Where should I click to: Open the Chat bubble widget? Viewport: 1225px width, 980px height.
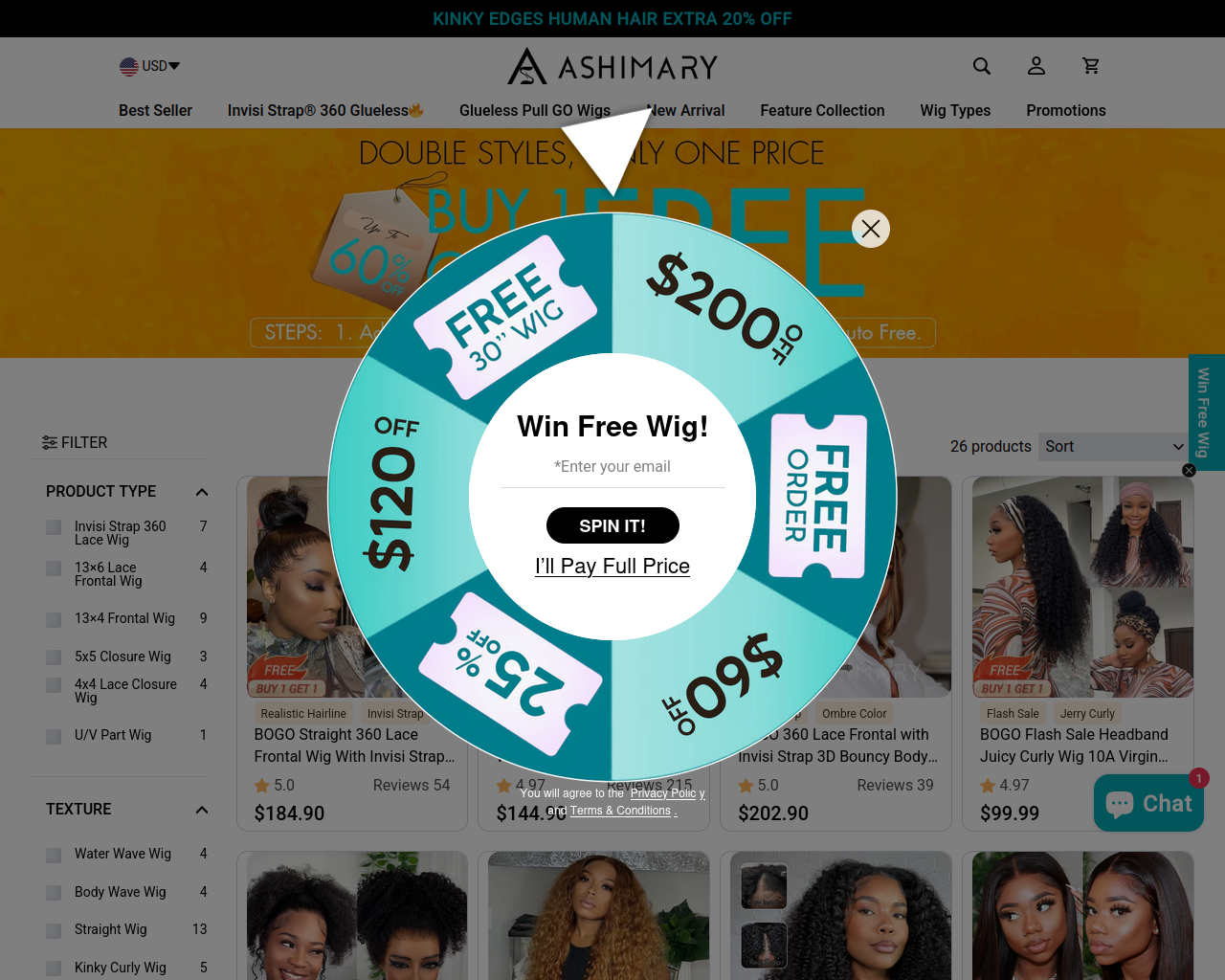coord(1148,803)
